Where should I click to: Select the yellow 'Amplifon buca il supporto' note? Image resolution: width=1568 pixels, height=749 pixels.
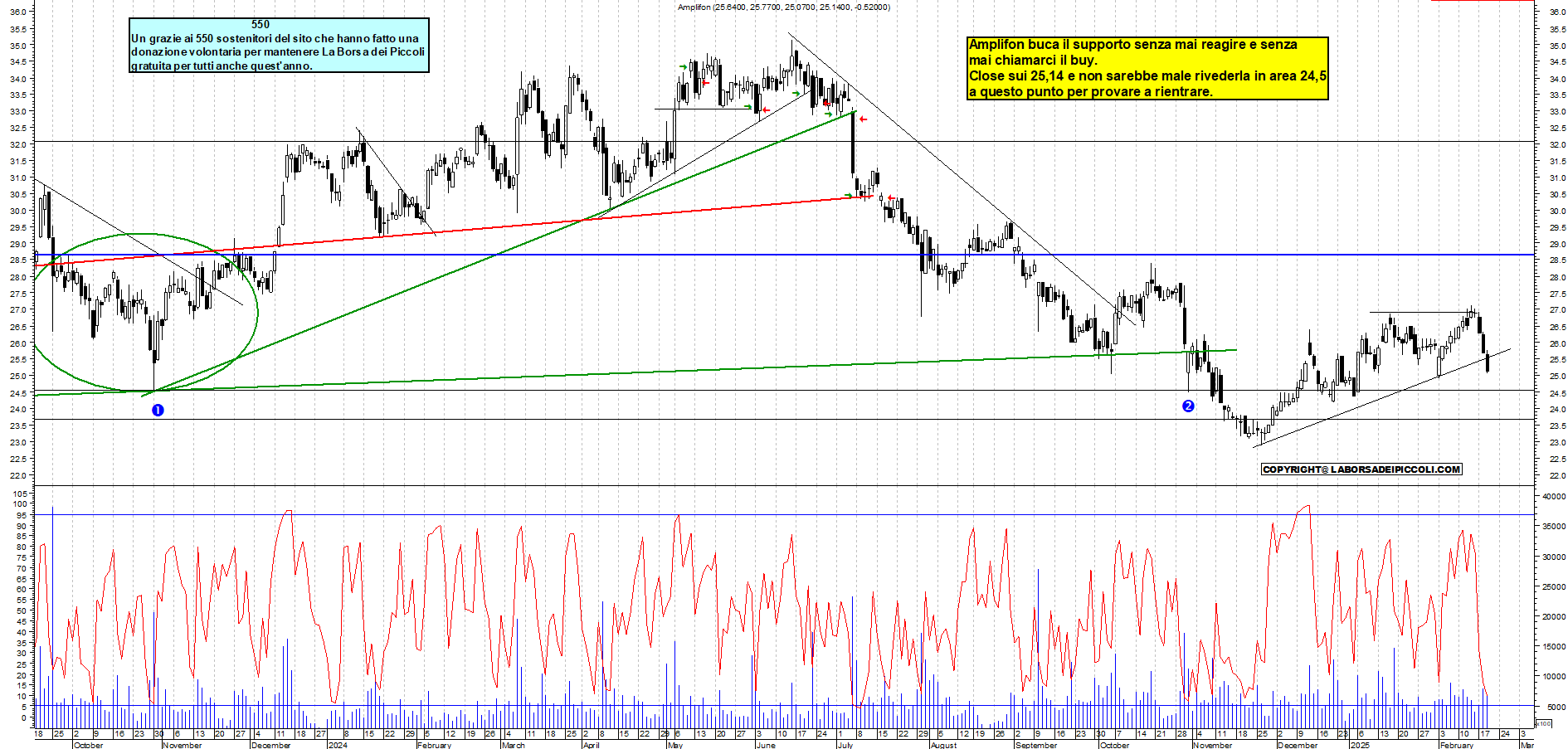(1148, 68)
